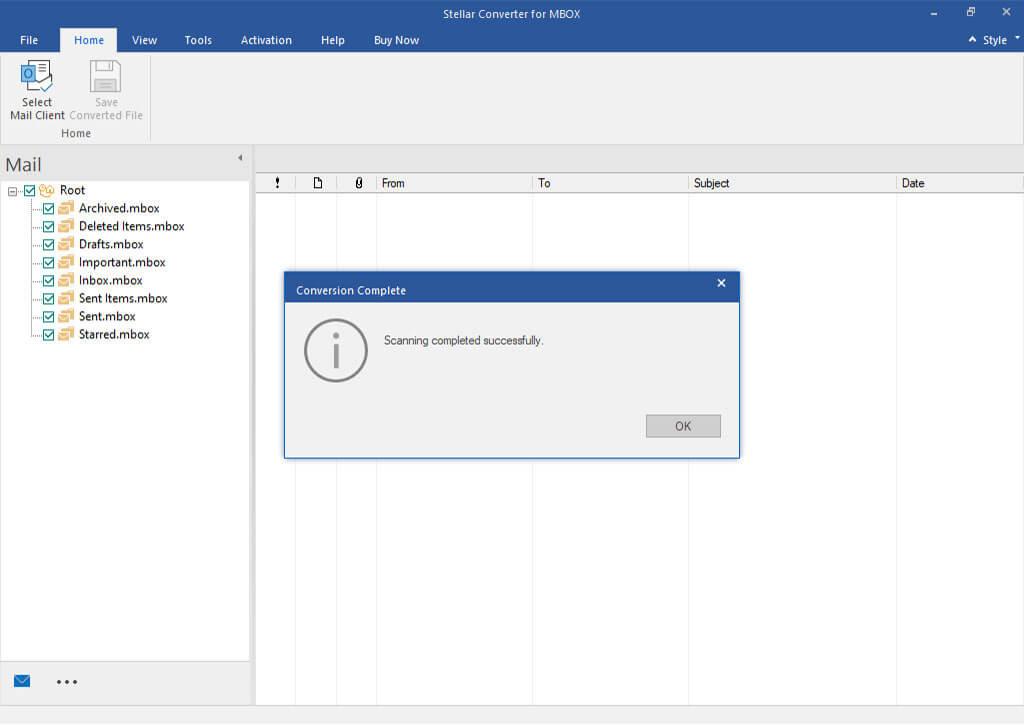Click the mail envelope icon in bottom panel
This screenshot has width=1024, height=725.
(22, 681)
